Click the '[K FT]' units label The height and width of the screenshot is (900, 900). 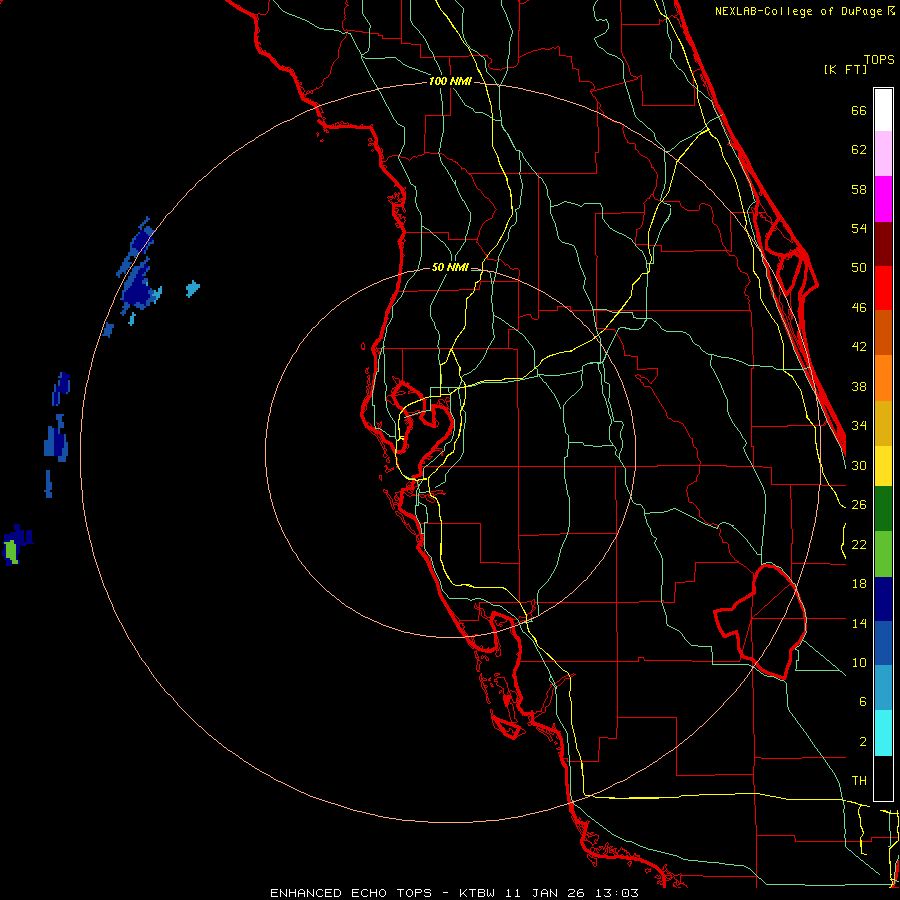tap(845, 70)
